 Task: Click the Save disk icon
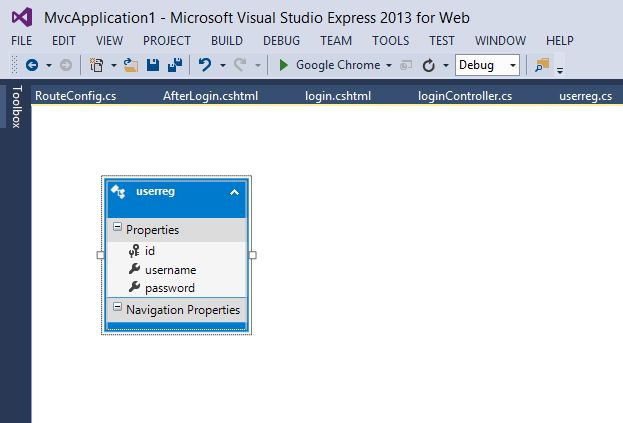click(x=153, y=65)
